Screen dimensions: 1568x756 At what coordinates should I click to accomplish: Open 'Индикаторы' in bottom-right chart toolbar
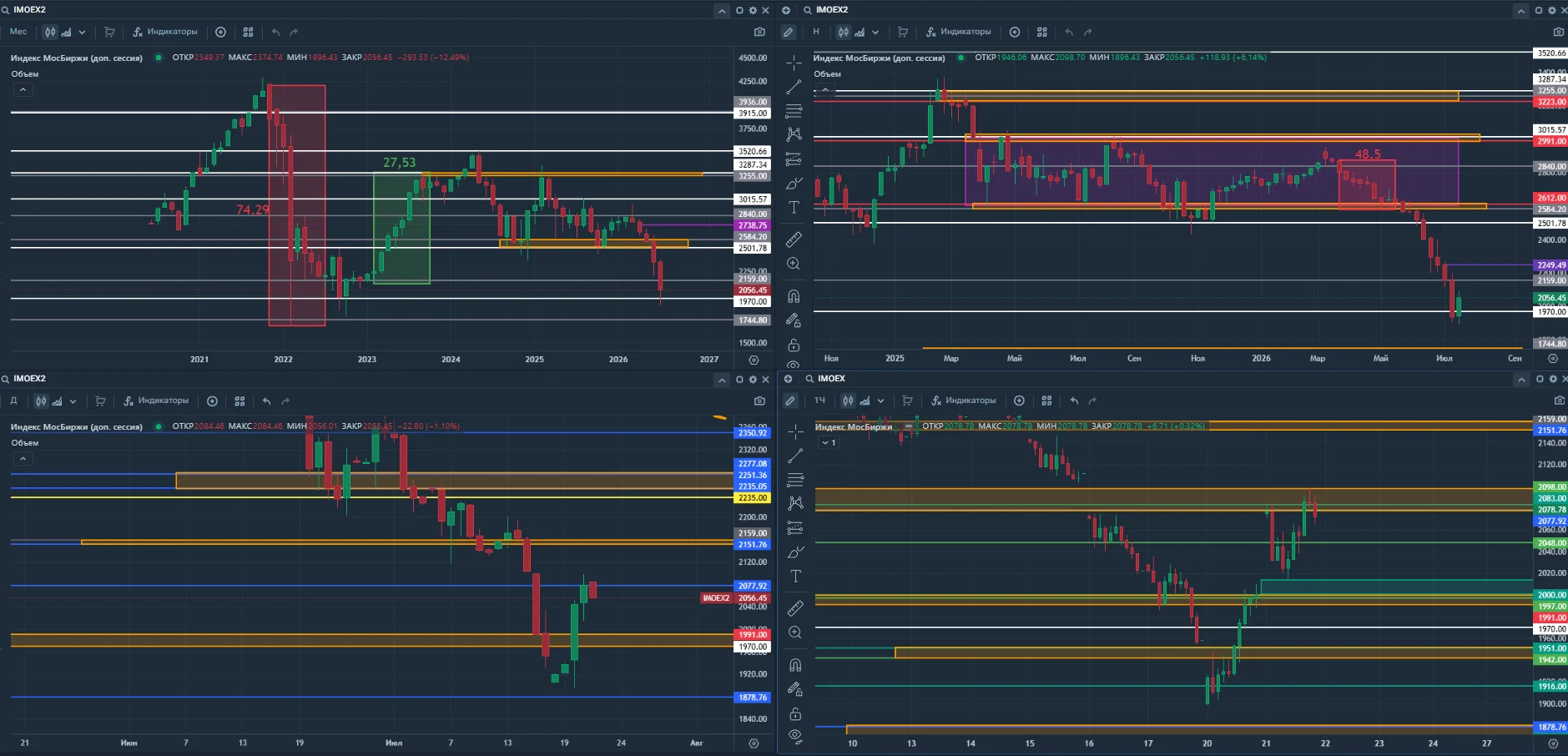click(x=964, y=401)
